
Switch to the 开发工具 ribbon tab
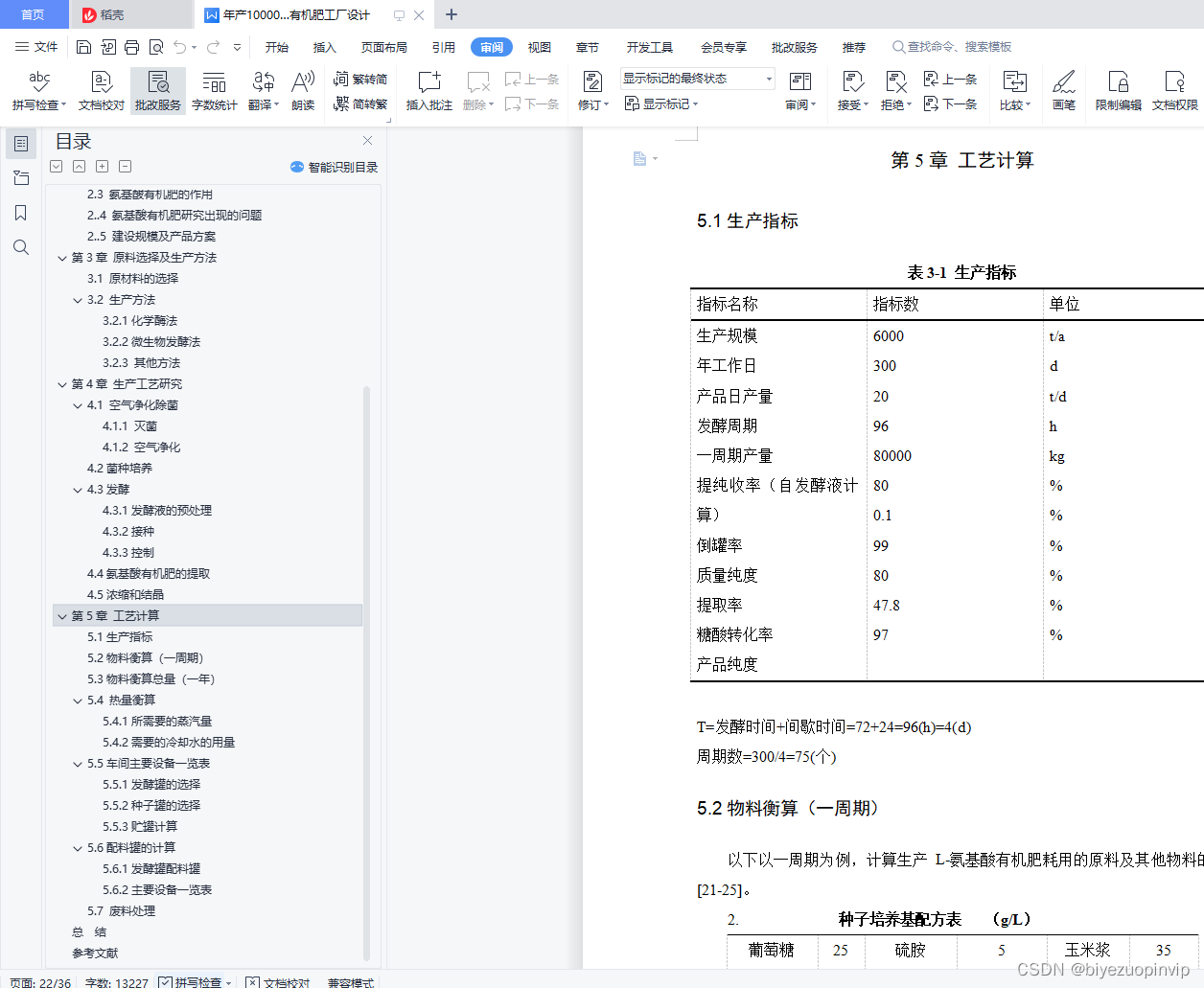(x=650, y=47)
